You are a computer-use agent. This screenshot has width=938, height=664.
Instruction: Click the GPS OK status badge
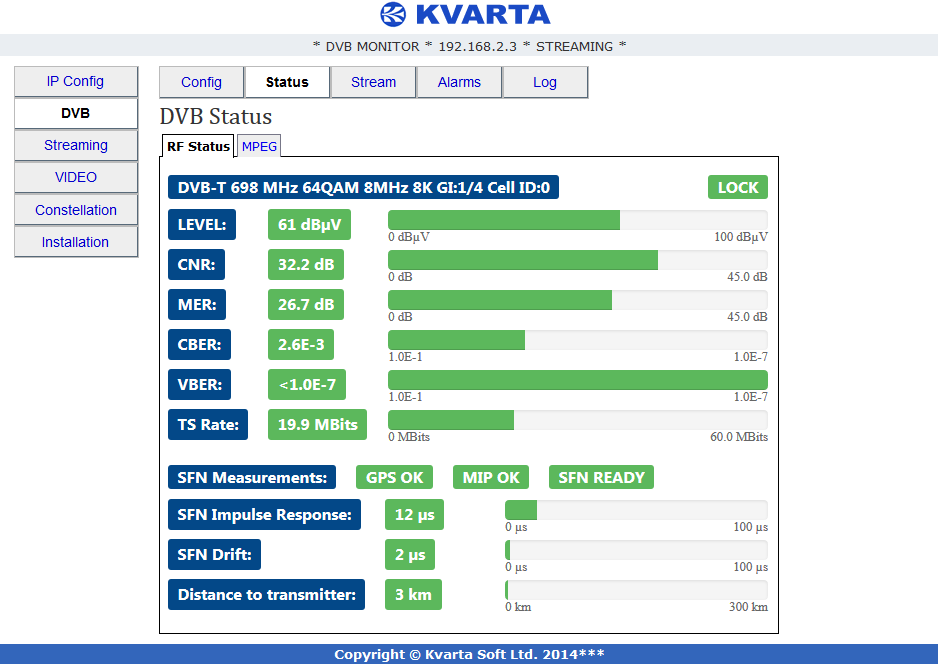[x=394, y=477]
